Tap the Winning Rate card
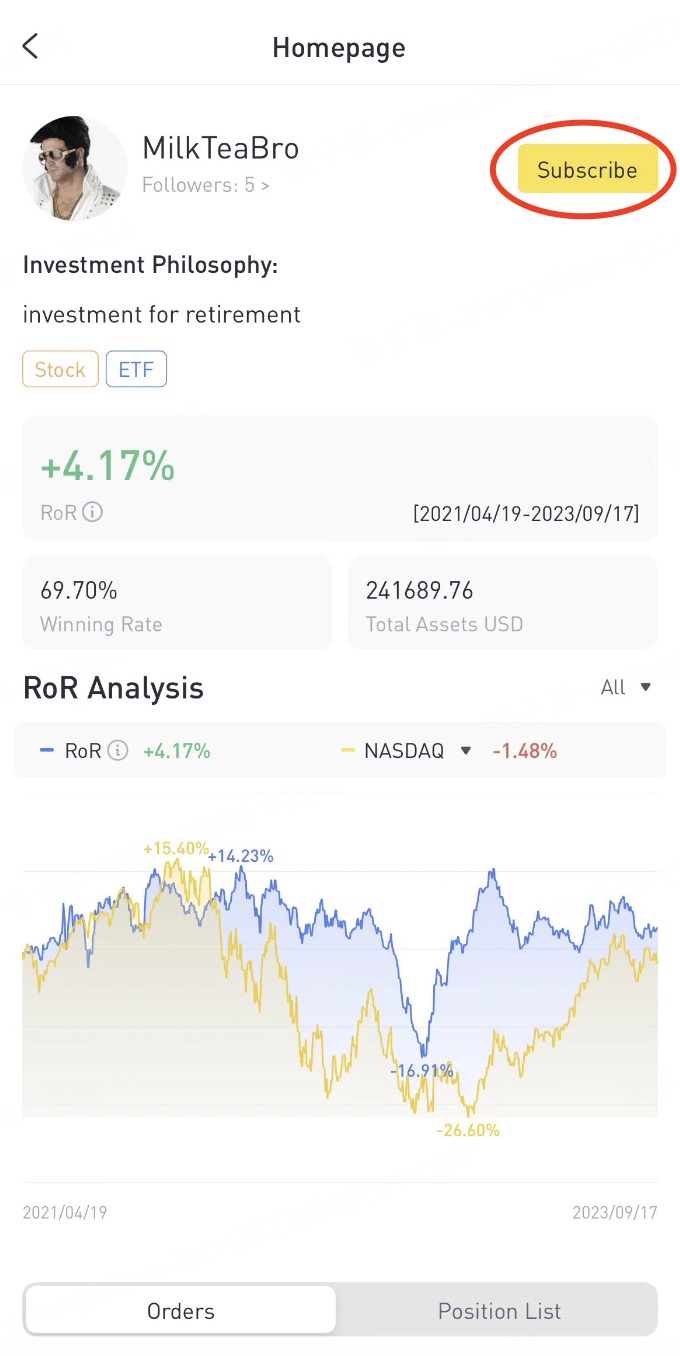680x1356 pixels. coord(177,603)
